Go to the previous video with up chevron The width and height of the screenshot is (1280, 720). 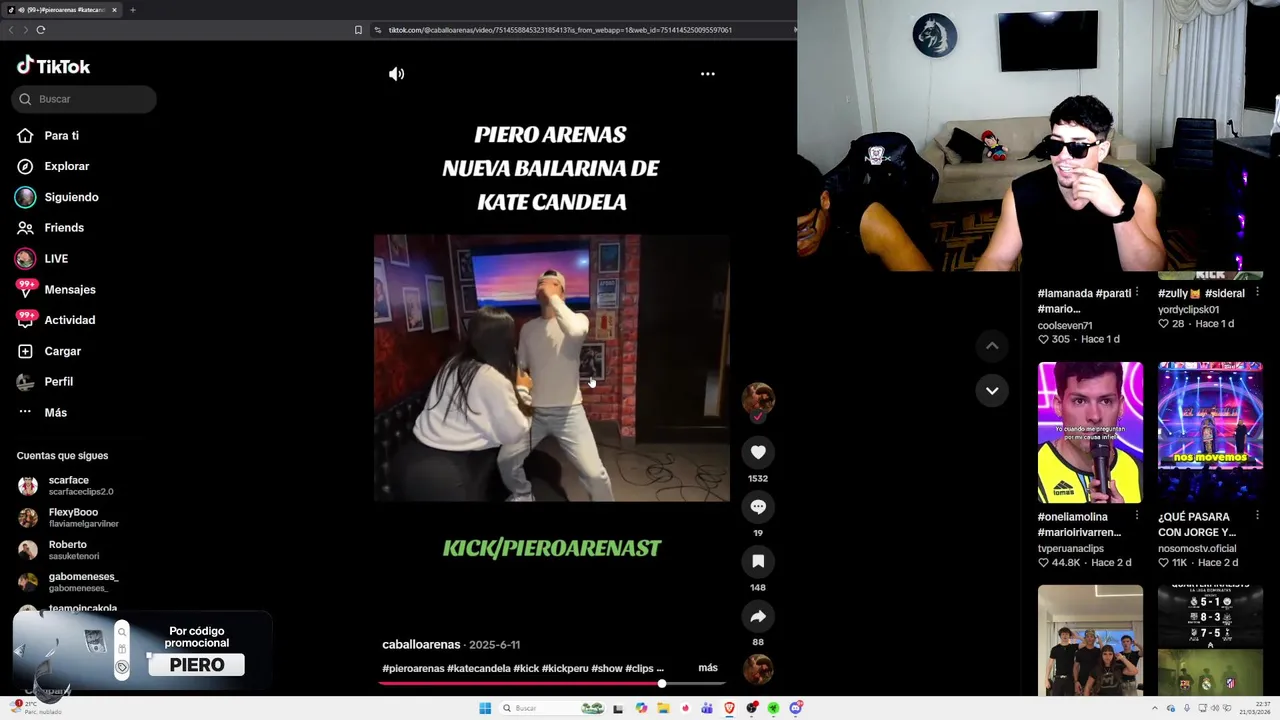(992, 346)
